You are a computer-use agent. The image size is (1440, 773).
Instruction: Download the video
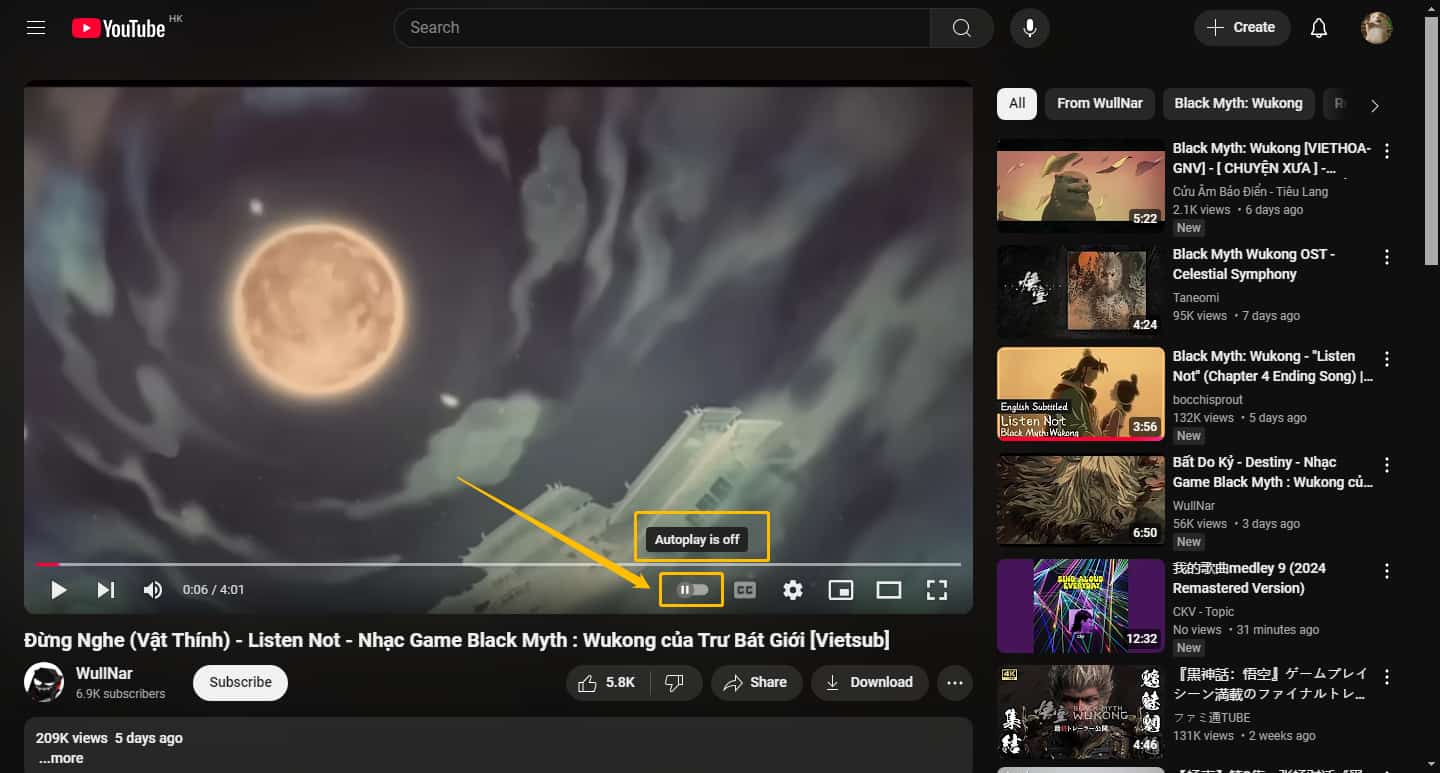(x=869, y=683)
